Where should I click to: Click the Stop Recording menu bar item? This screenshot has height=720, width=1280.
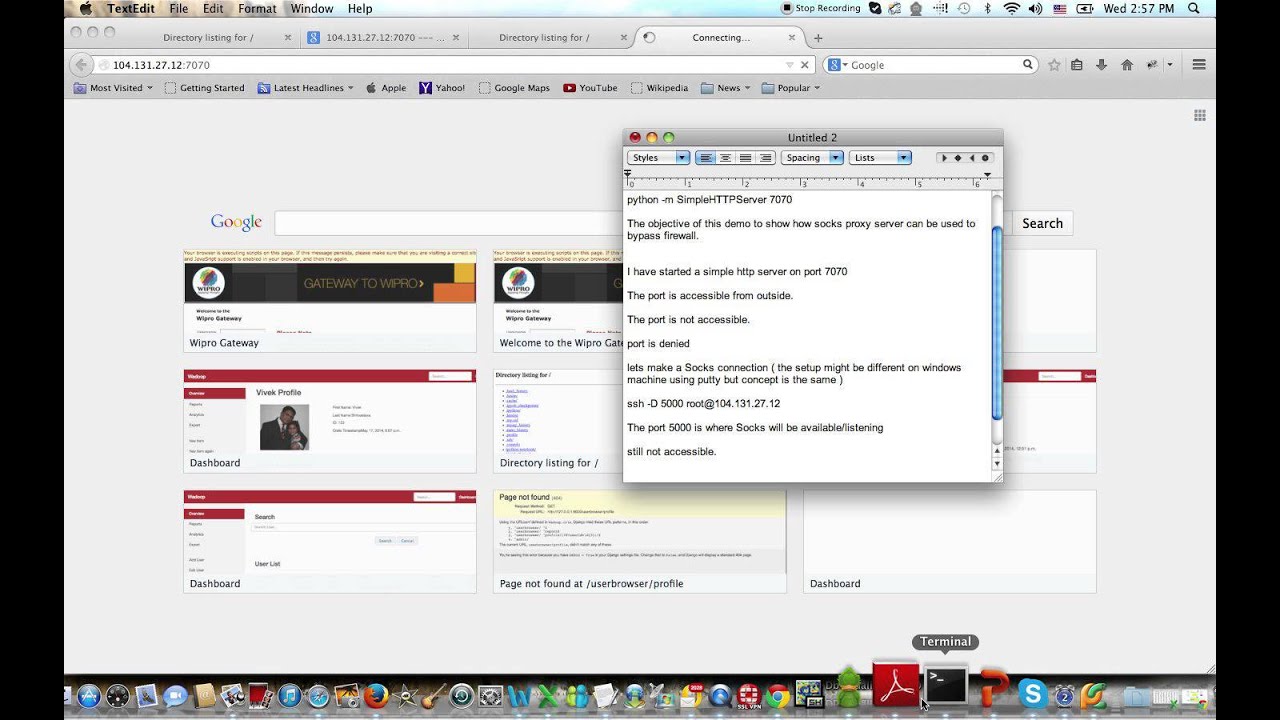(x=820, y=8)
